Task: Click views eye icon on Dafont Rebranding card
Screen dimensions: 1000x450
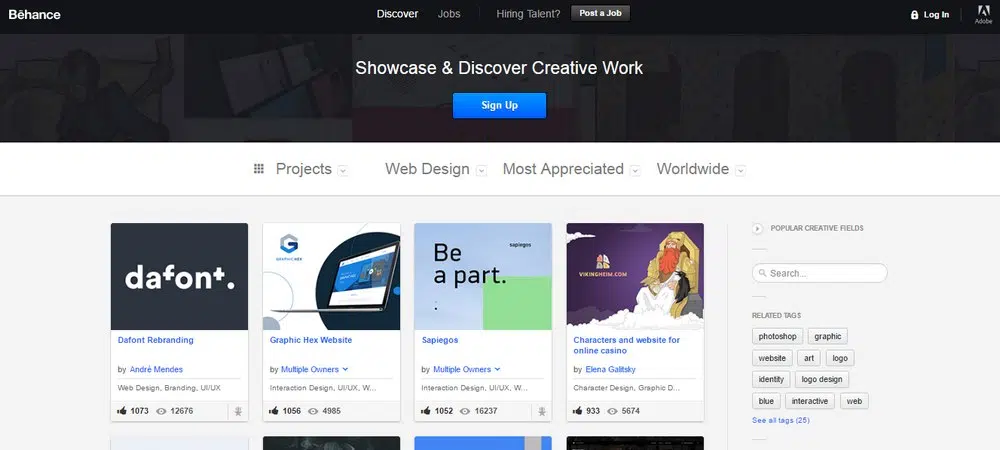Action: click(x=161, y=411)
